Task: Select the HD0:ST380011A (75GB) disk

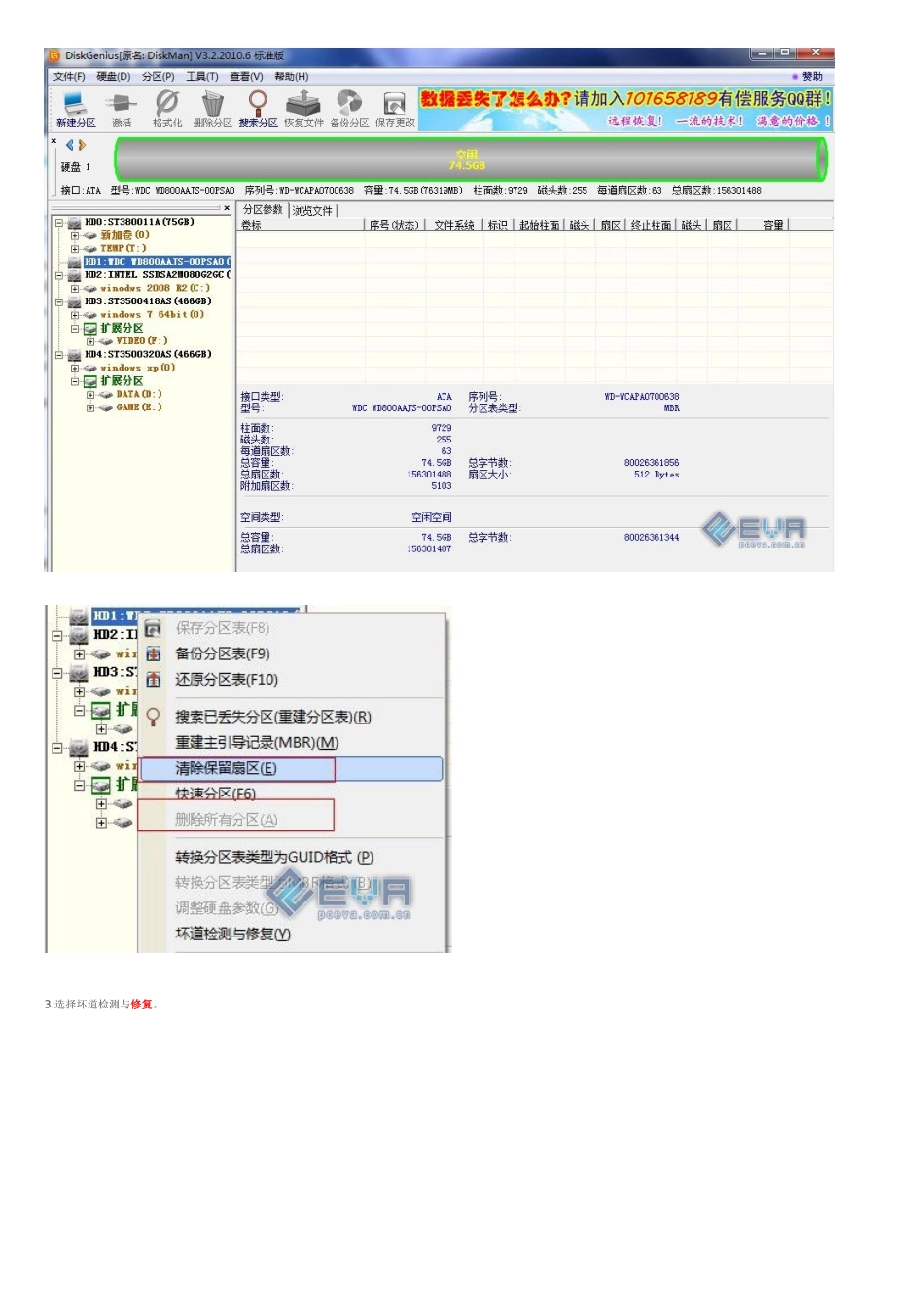Action: click(139, 223)
